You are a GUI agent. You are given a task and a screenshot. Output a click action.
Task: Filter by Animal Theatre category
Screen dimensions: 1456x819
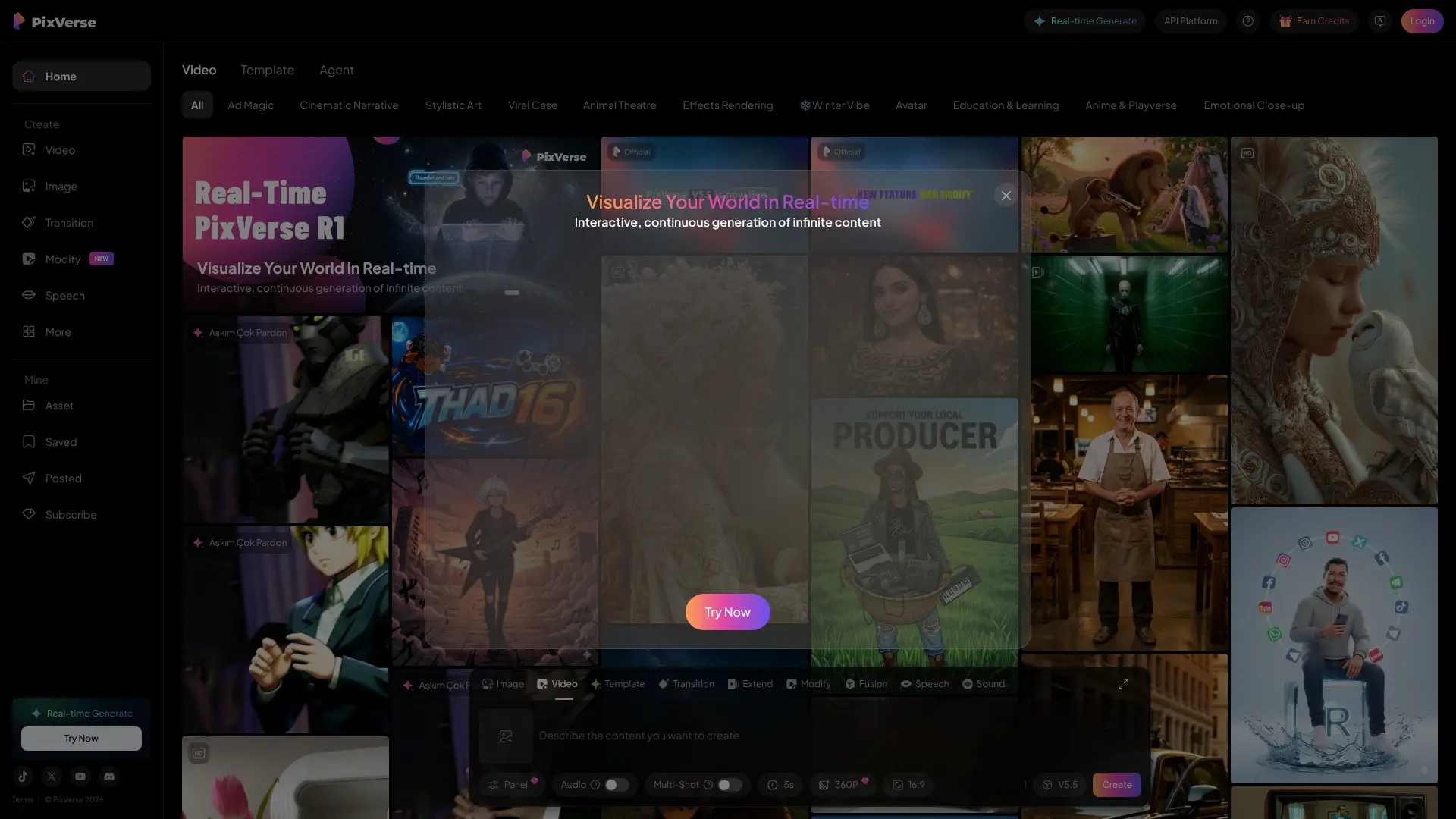tap(620, 105)
